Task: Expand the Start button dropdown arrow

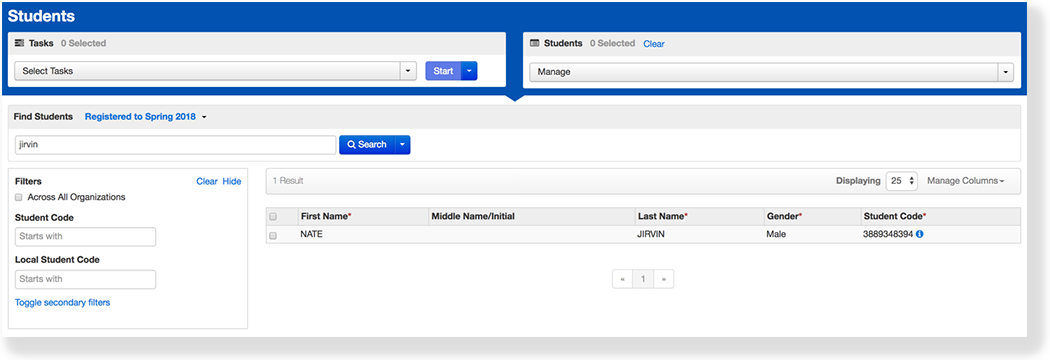Action: click(469, 71)
